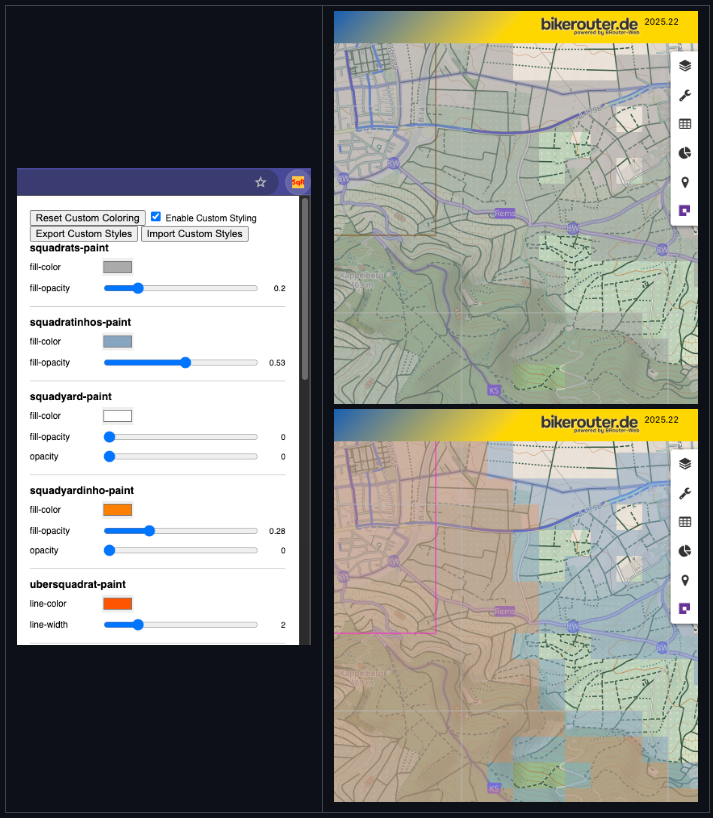
Task: Select the location pin icon in the upper map
Action: tap(685, 182)
